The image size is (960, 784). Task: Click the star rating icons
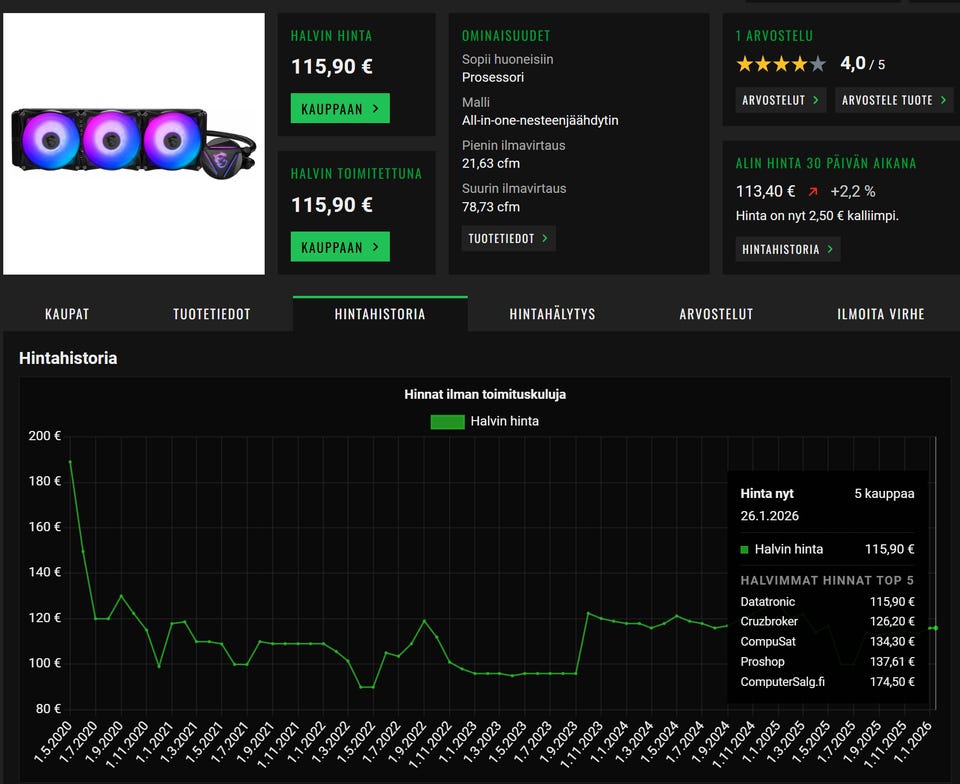coord(781,64)
